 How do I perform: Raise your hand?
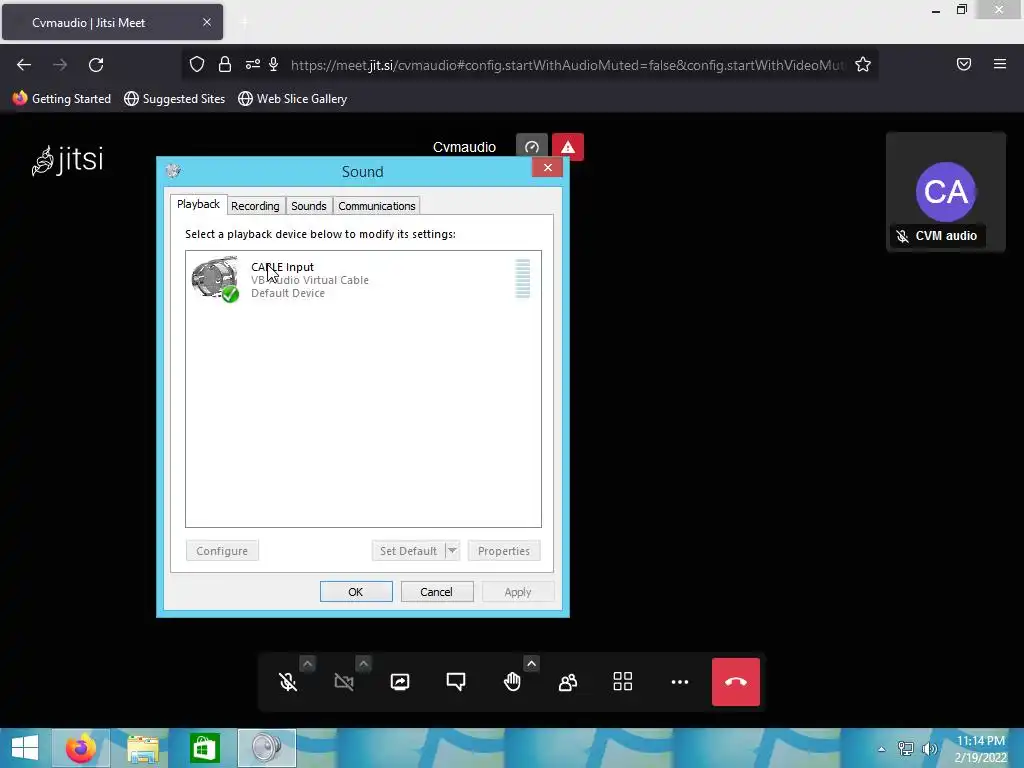coord(512,682)
